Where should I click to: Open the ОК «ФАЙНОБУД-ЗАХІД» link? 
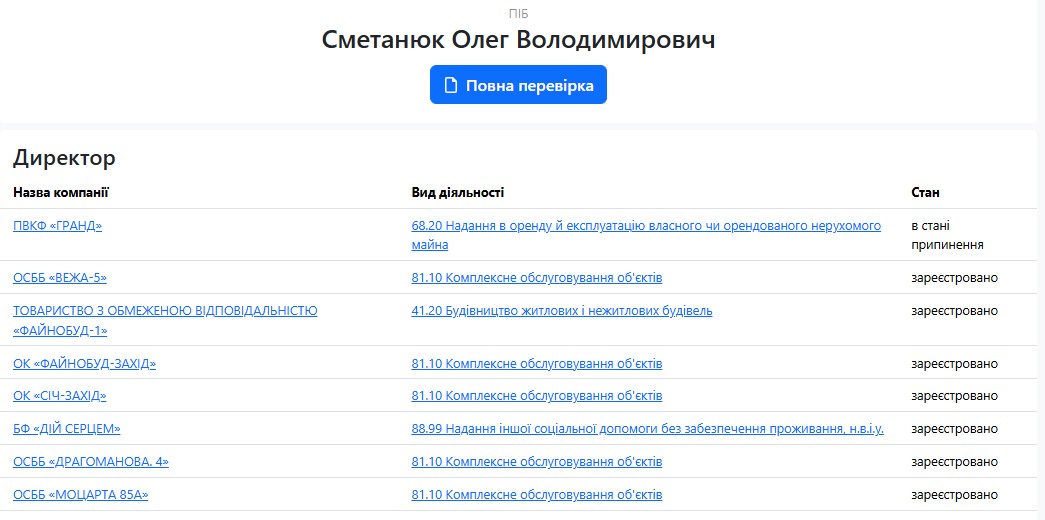pyautogui.click(x=85, y=363)
